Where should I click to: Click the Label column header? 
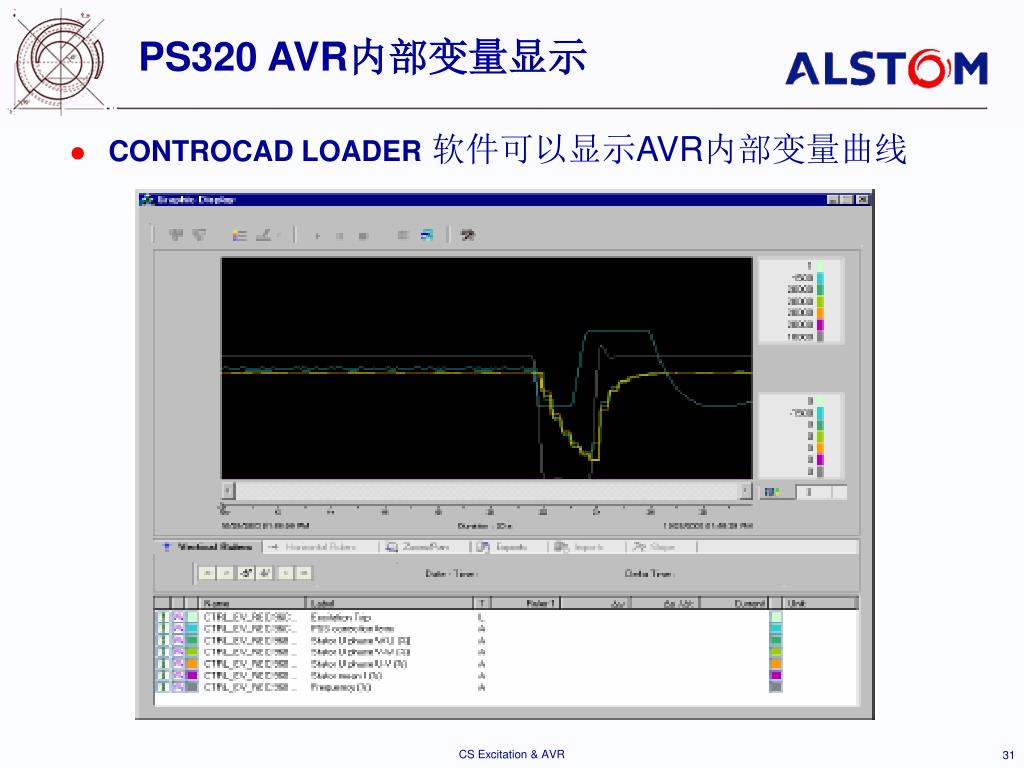(389, 603)
